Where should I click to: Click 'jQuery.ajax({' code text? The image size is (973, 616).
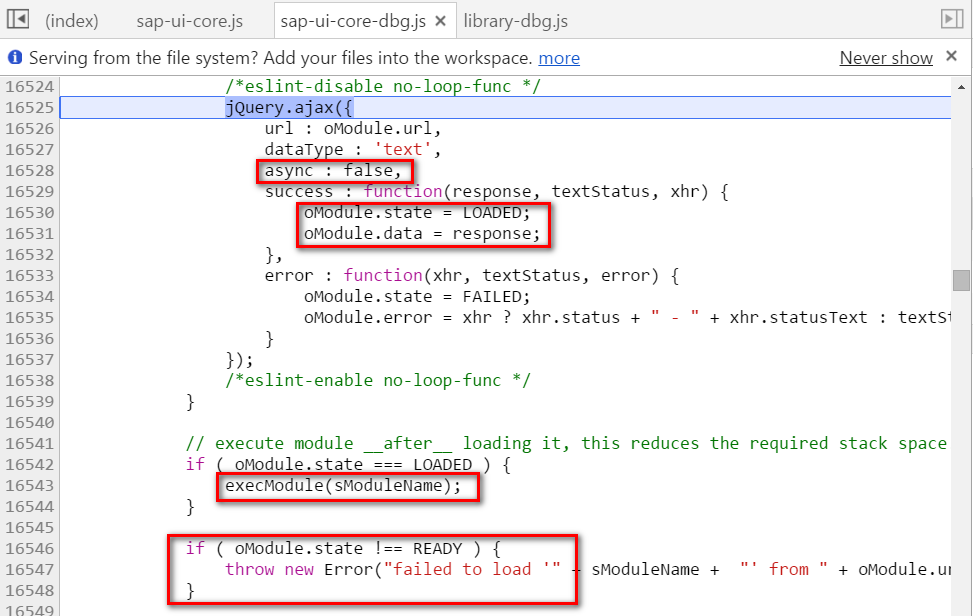pos(289,108)
